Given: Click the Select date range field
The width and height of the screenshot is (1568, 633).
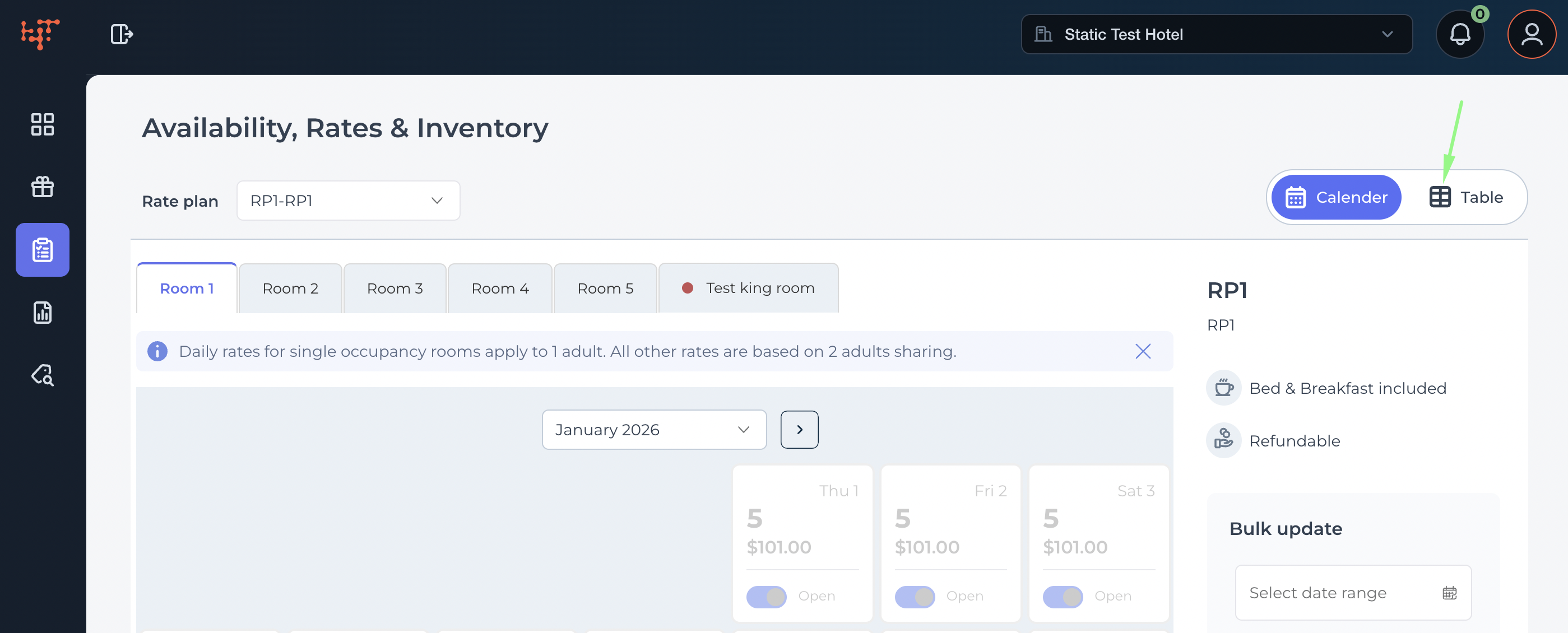Looking at the screenshot, I should click(1352, 592).
